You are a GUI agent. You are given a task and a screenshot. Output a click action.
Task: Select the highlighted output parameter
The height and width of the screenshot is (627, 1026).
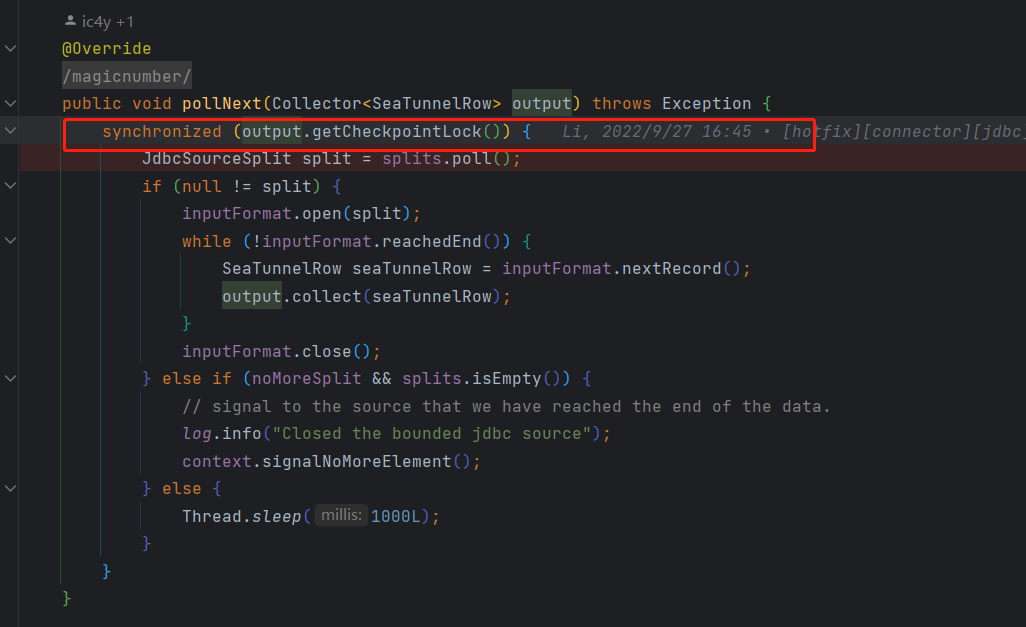(542, 102)
